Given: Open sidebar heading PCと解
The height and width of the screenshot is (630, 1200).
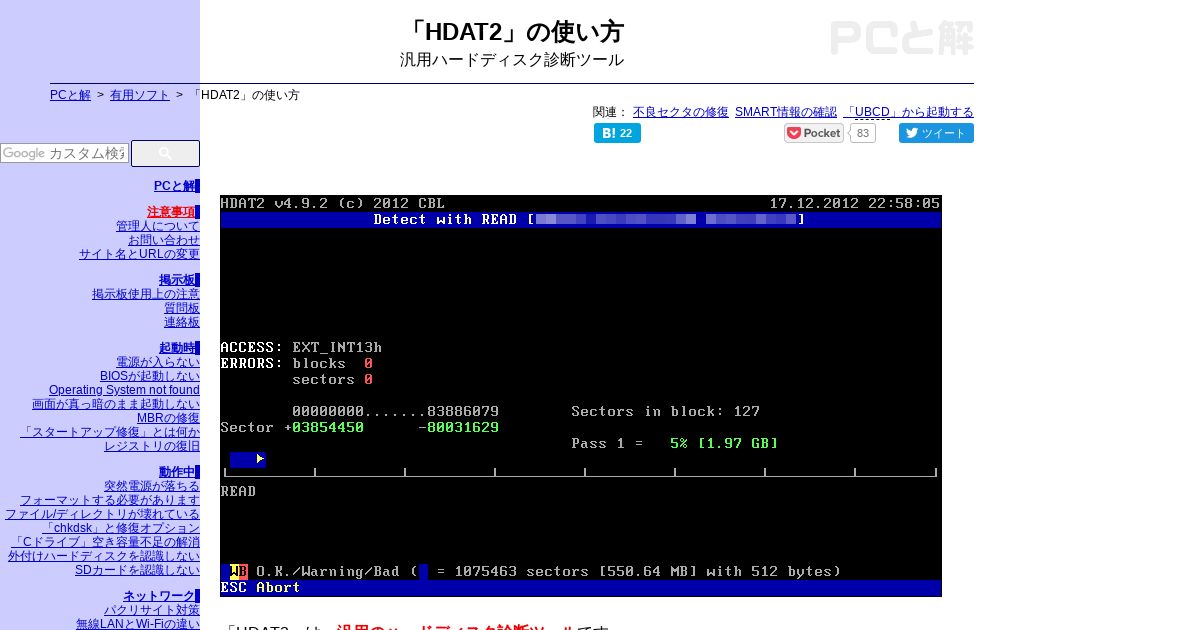Looking at the screenshot, I should pos(174,186).
